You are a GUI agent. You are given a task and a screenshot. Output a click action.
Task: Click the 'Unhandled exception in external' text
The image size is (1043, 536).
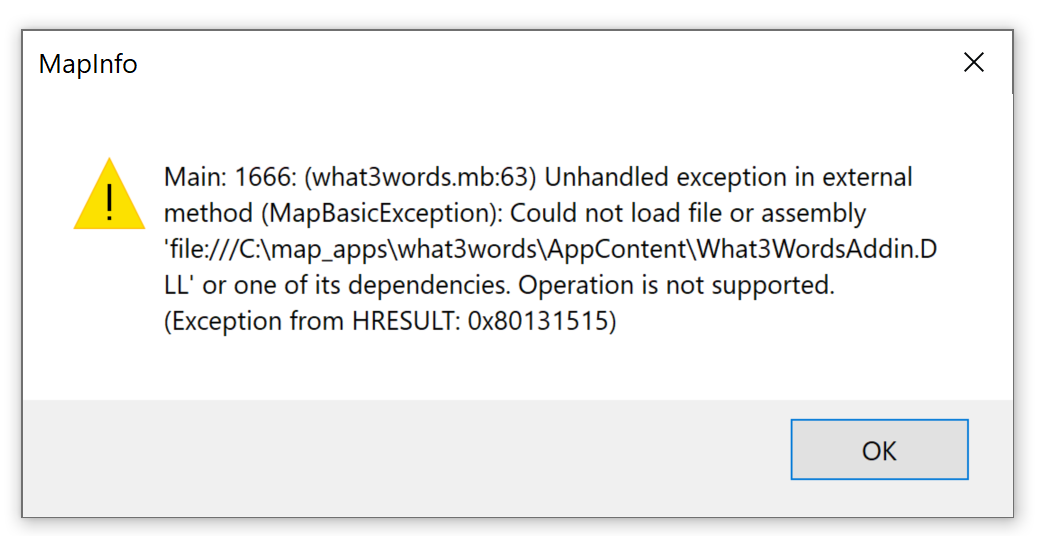pyautogui.click(x=728, y=177)
